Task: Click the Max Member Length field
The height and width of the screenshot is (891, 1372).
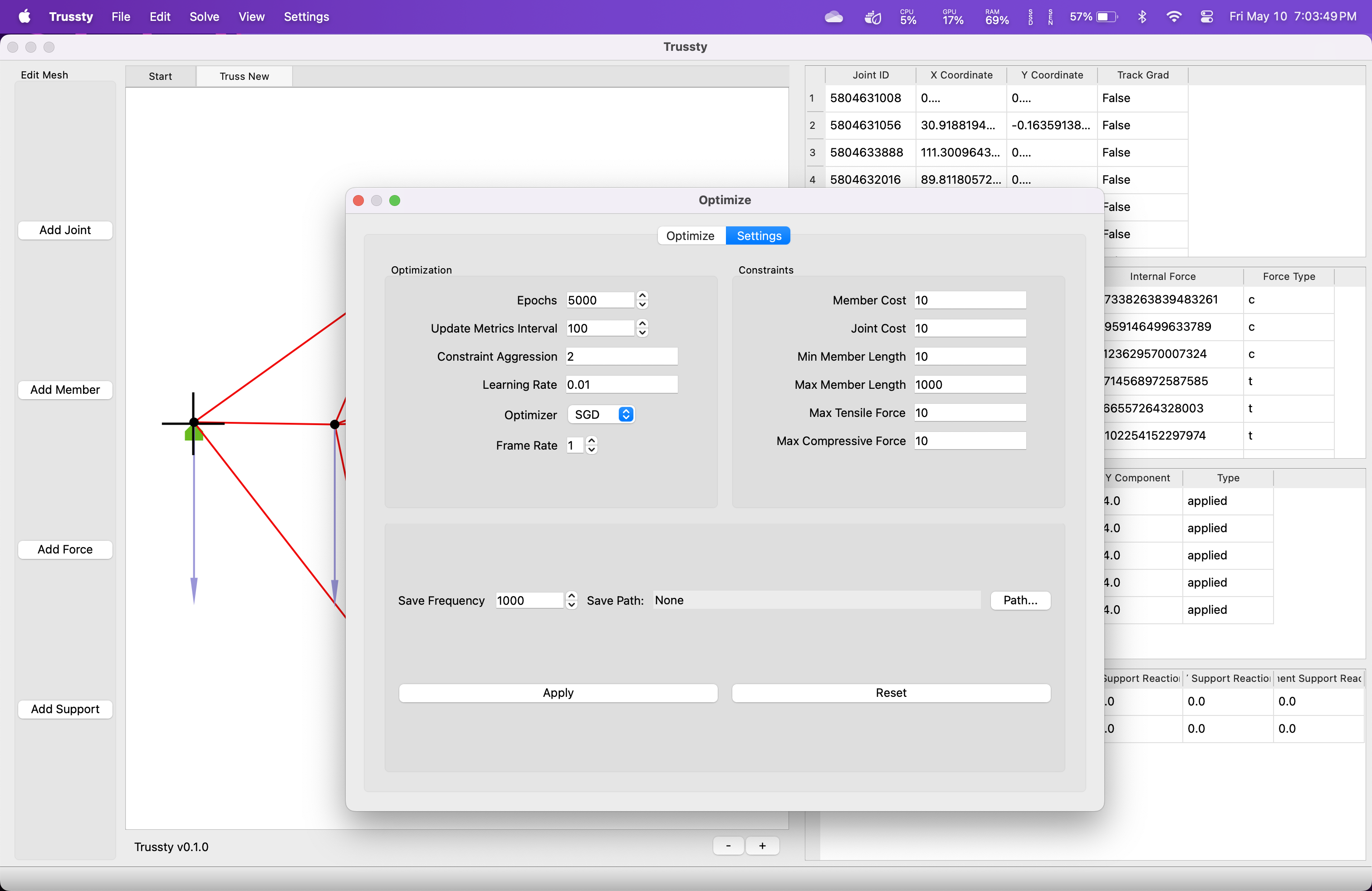Action: pos(970,384)
